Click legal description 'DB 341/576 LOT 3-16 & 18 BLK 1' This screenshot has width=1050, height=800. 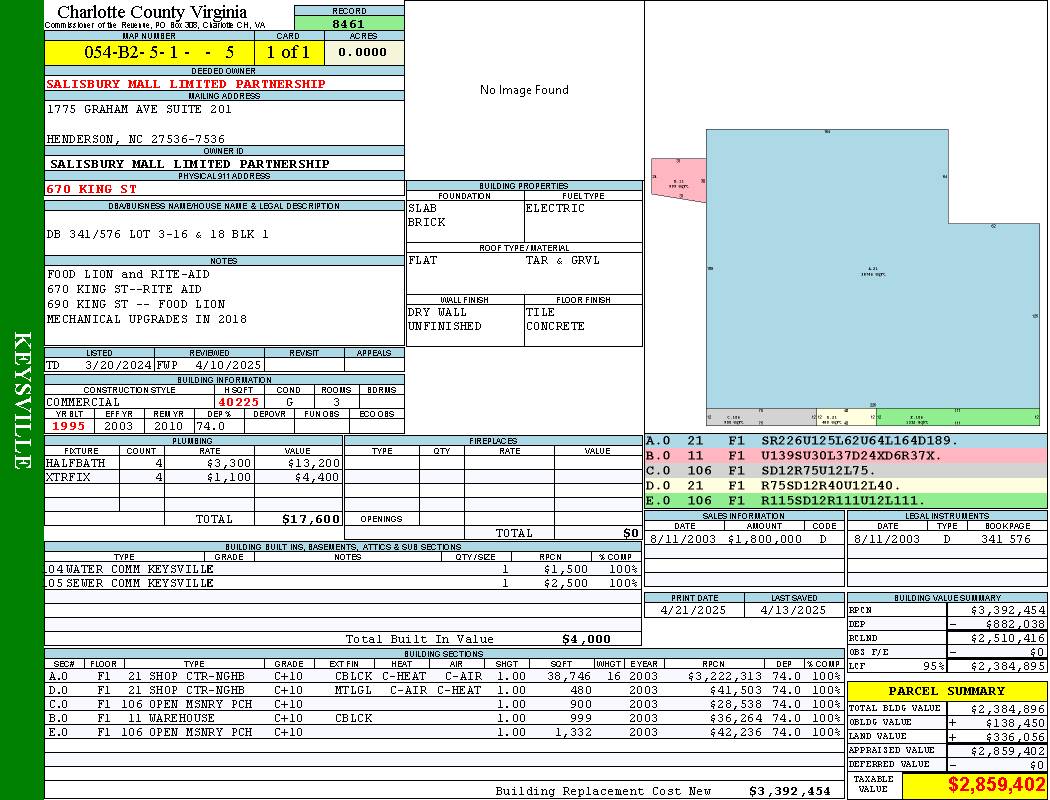(157, 234)
